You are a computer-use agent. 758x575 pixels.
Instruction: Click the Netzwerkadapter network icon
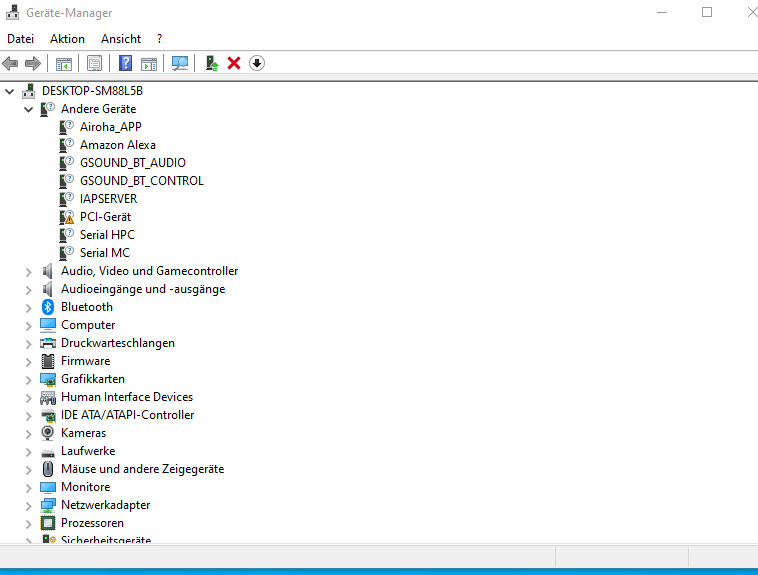click(x=47, y=505)
